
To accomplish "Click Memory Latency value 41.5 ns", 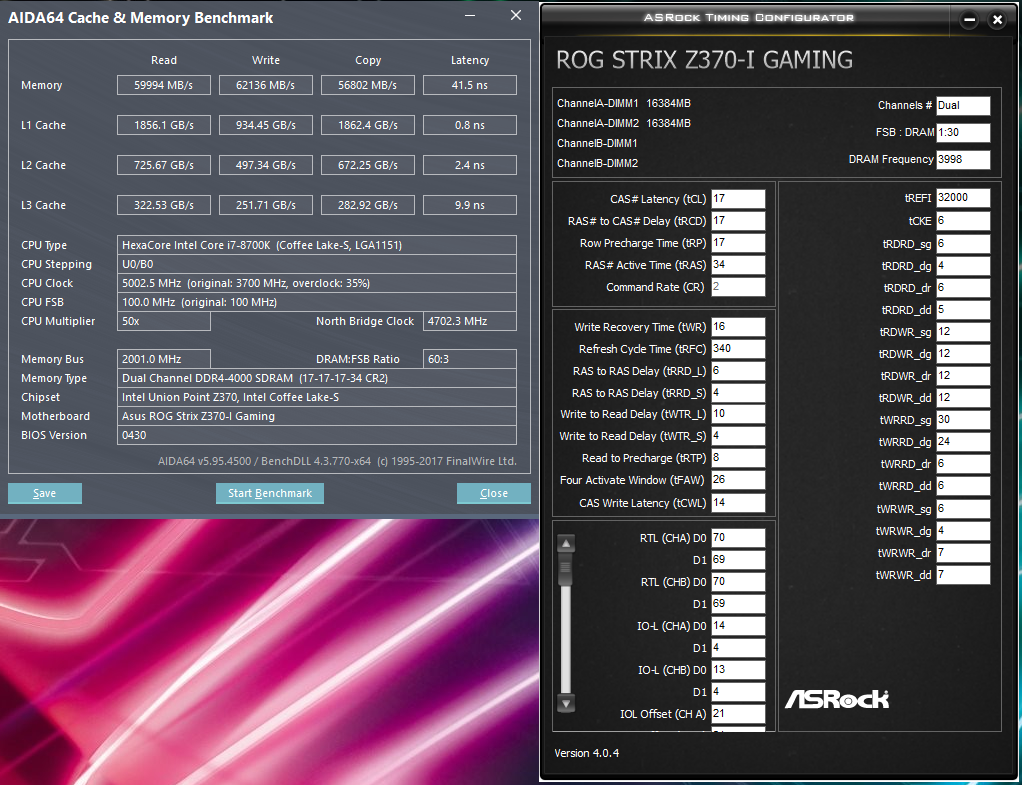I will tap(470, 85).
